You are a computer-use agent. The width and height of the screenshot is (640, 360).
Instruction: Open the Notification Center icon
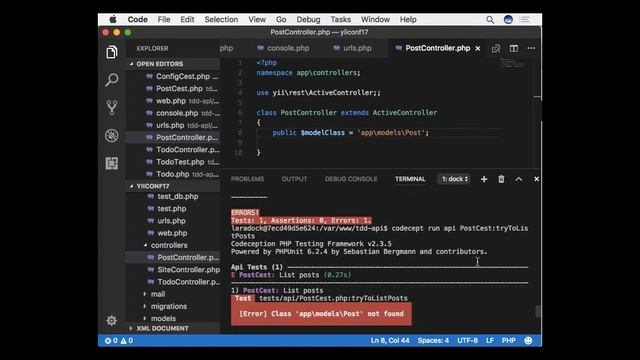[x=524, y=20]
